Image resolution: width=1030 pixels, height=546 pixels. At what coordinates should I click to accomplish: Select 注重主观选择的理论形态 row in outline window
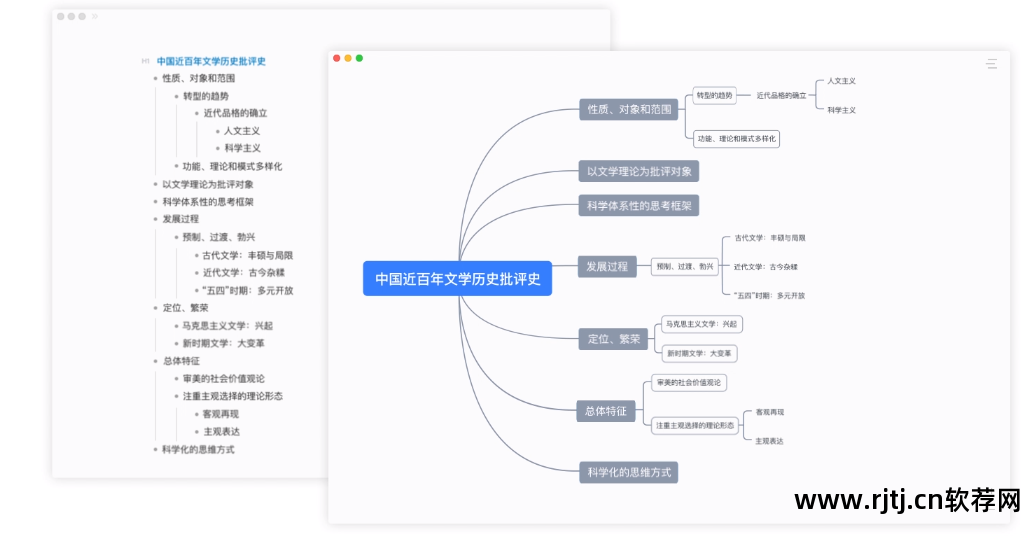click(233, 396)
